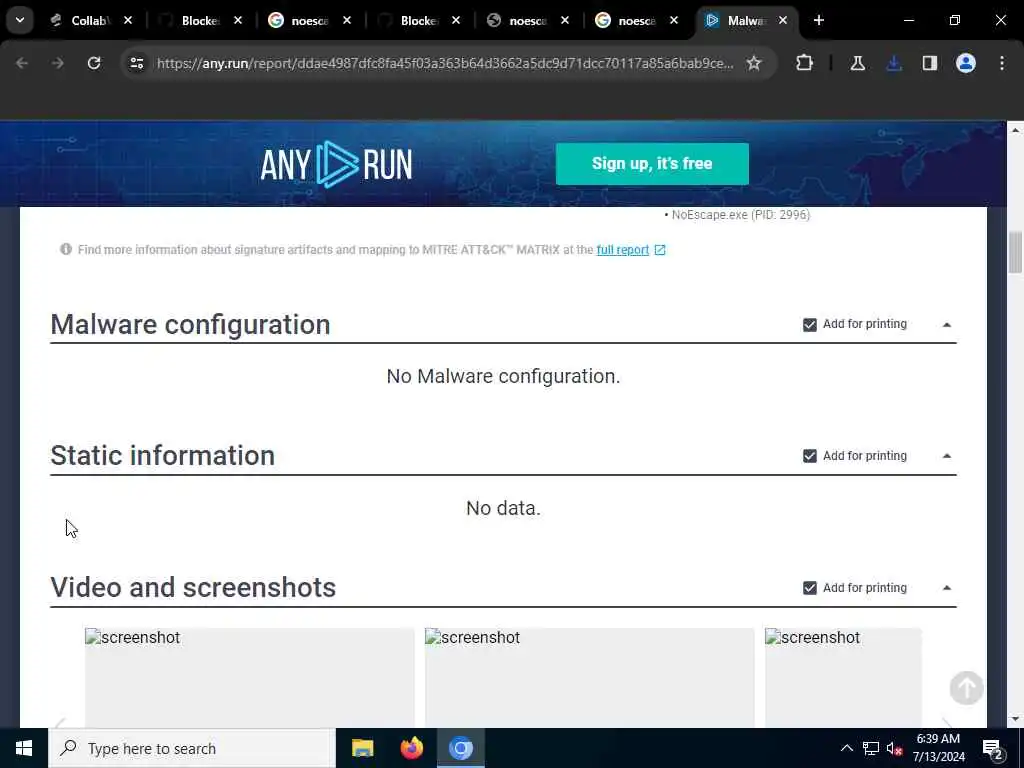Image resolution: width=1024 pixels, height=768 pixels.
Task: Click the page vertical scrollbar thumb
Action: point(1015,252)
